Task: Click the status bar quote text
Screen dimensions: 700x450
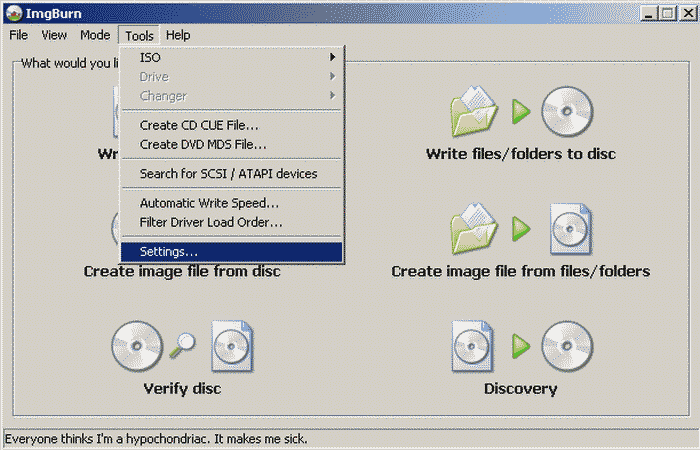Action: pyautogui.click(x=157, y=439)
